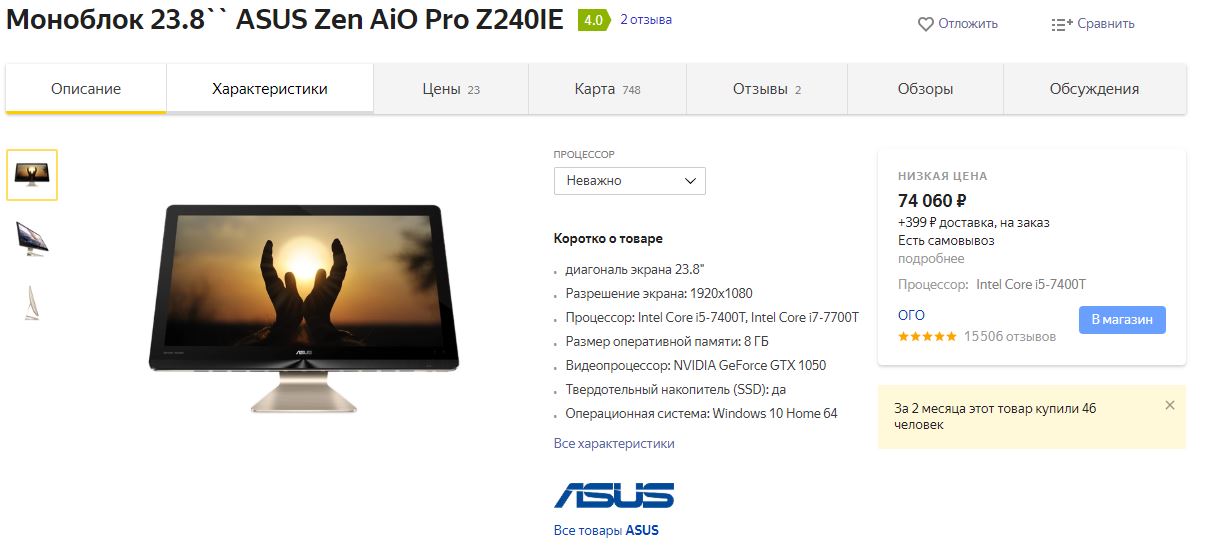Click the ASUS brand logo
The image size is (1231, 558).
coord(614,495)
